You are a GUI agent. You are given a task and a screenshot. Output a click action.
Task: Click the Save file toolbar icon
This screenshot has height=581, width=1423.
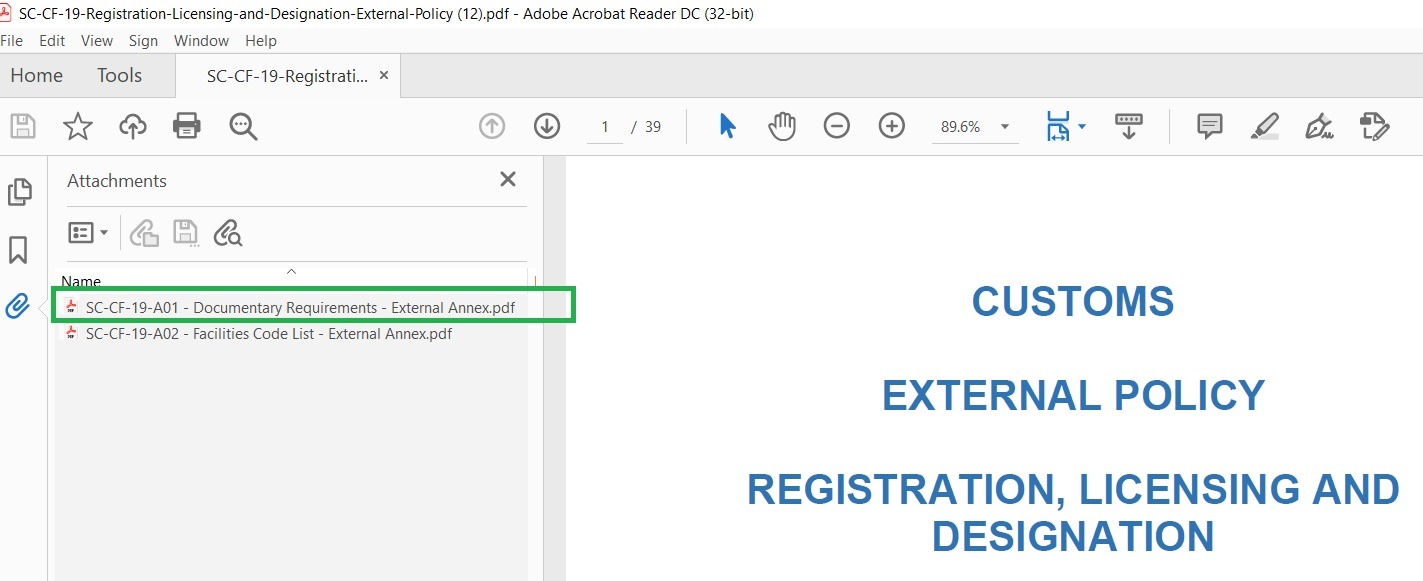click(23, 126)
